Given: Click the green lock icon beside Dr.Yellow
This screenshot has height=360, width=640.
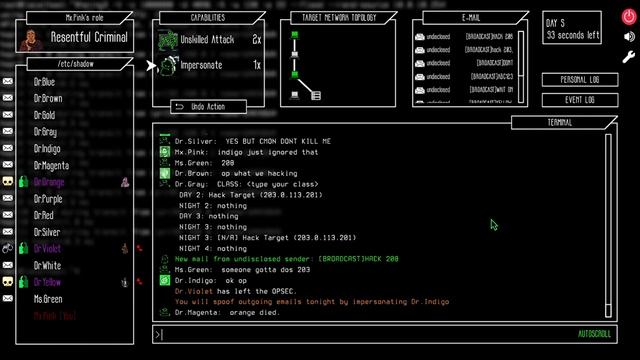Looking at the screenshot, I should [24, 282].
